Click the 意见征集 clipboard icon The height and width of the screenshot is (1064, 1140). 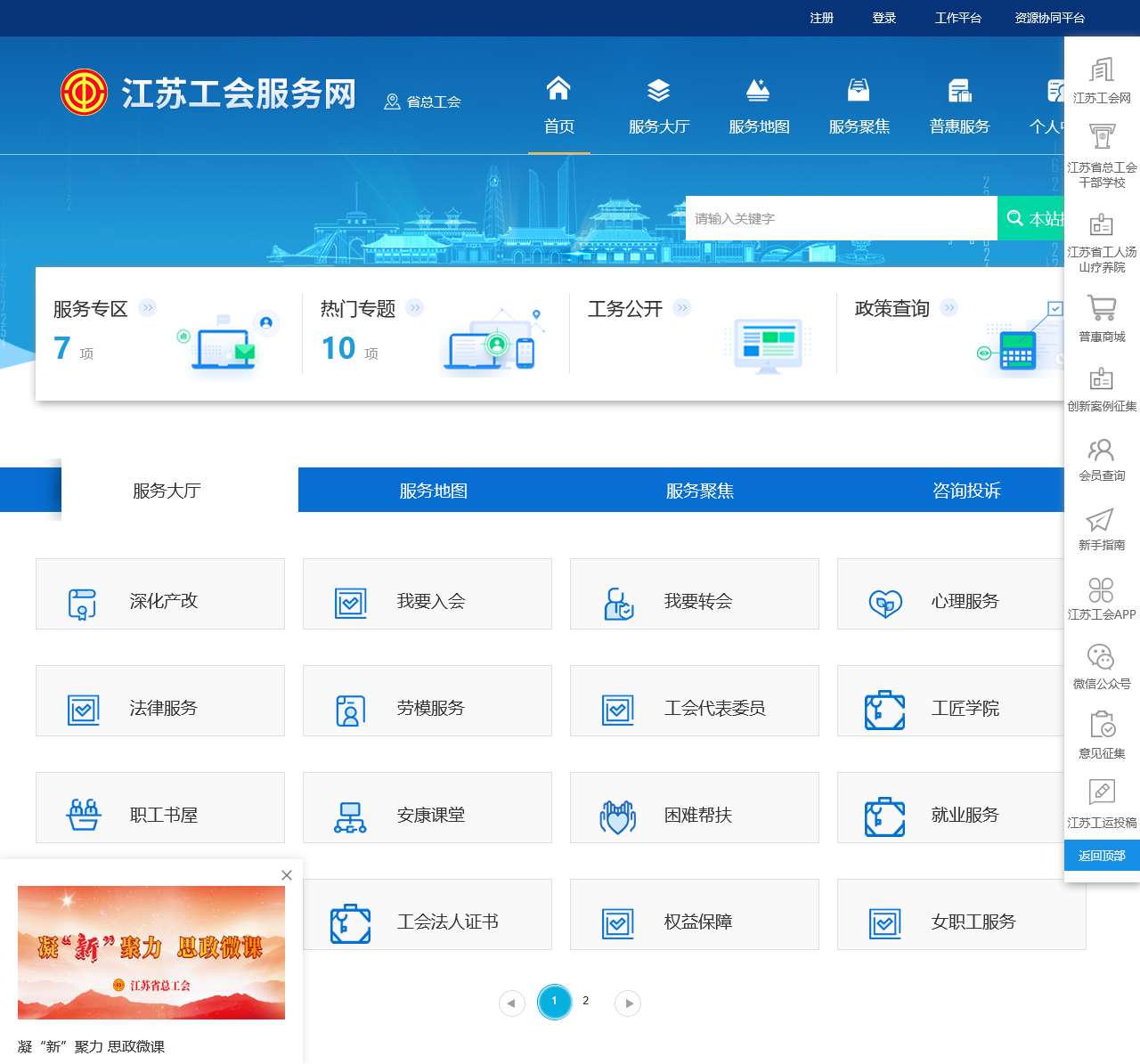pos(1102,725)
